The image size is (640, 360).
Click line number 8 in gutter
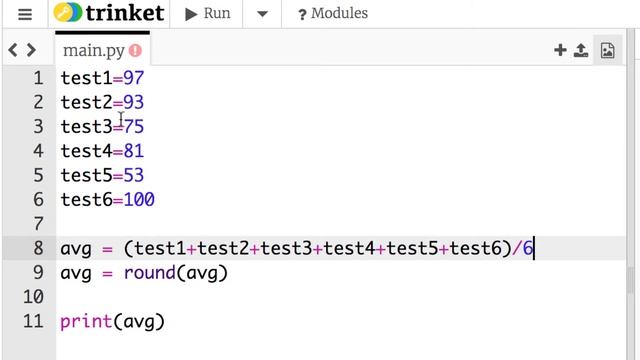(38, 248)
